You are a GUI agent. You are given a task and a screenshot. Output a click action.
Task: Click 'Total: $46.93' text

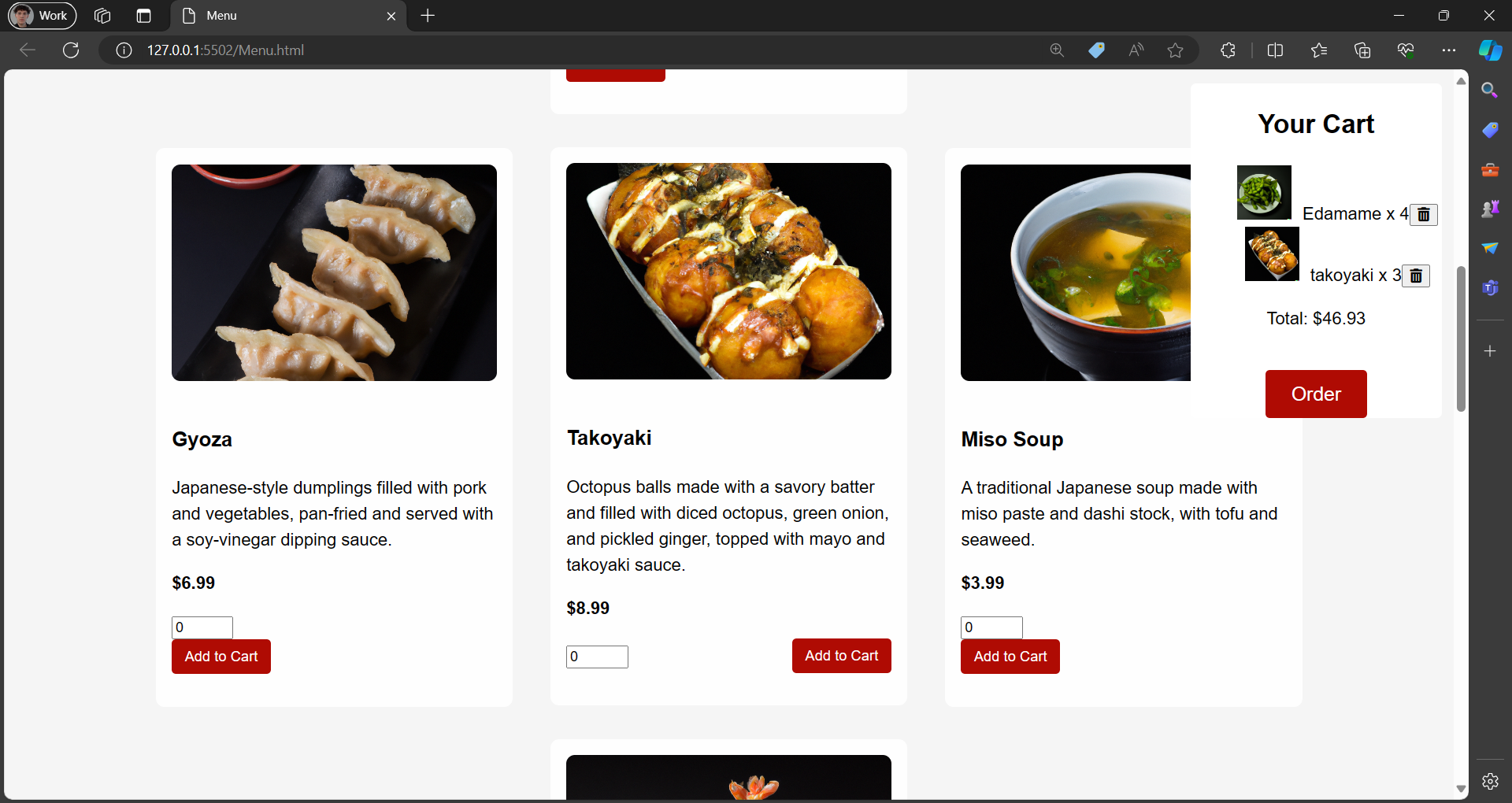(1316, 319)
